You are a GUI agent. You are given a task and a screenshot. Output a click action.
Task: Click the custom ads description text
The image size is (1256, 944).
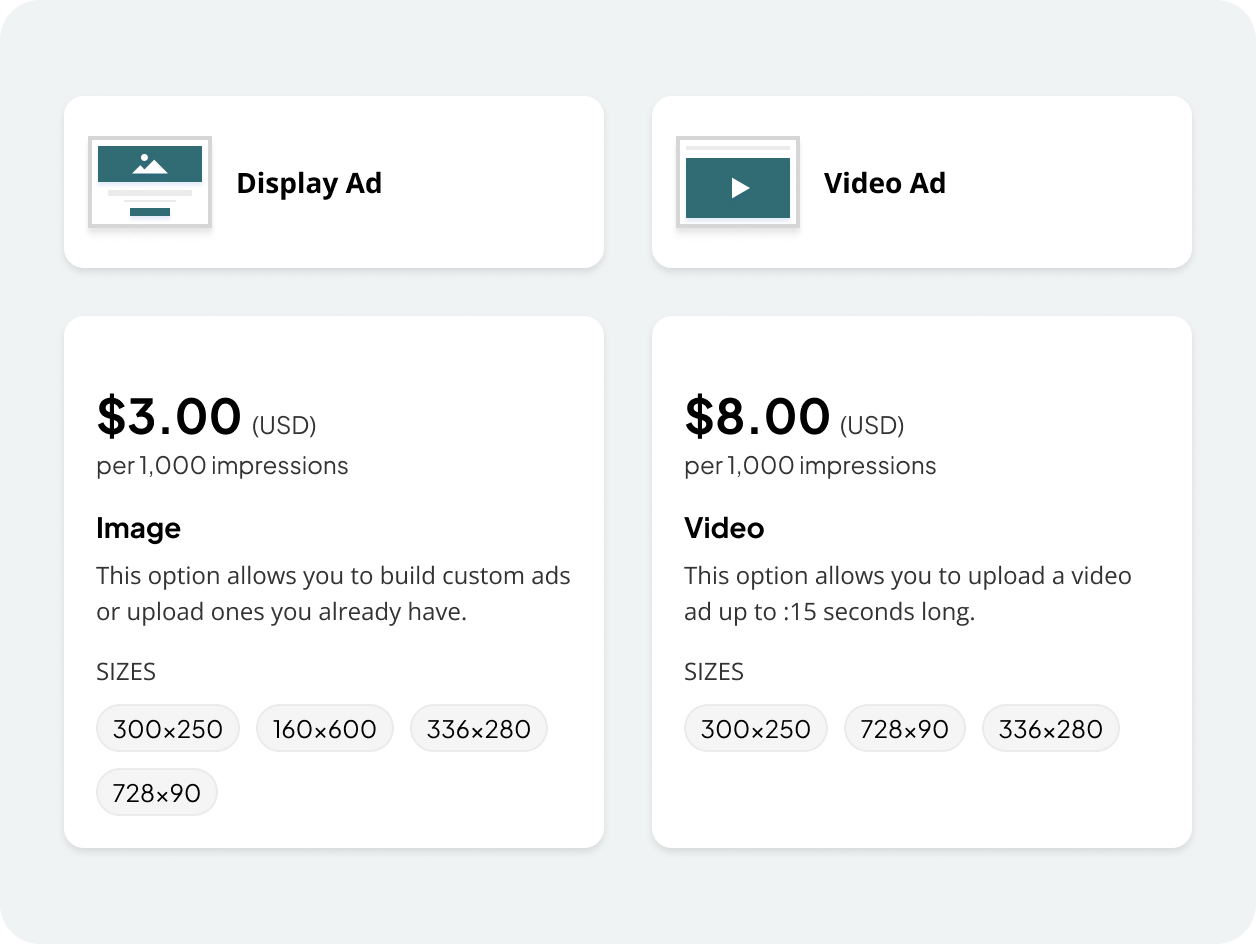(333, 593)
